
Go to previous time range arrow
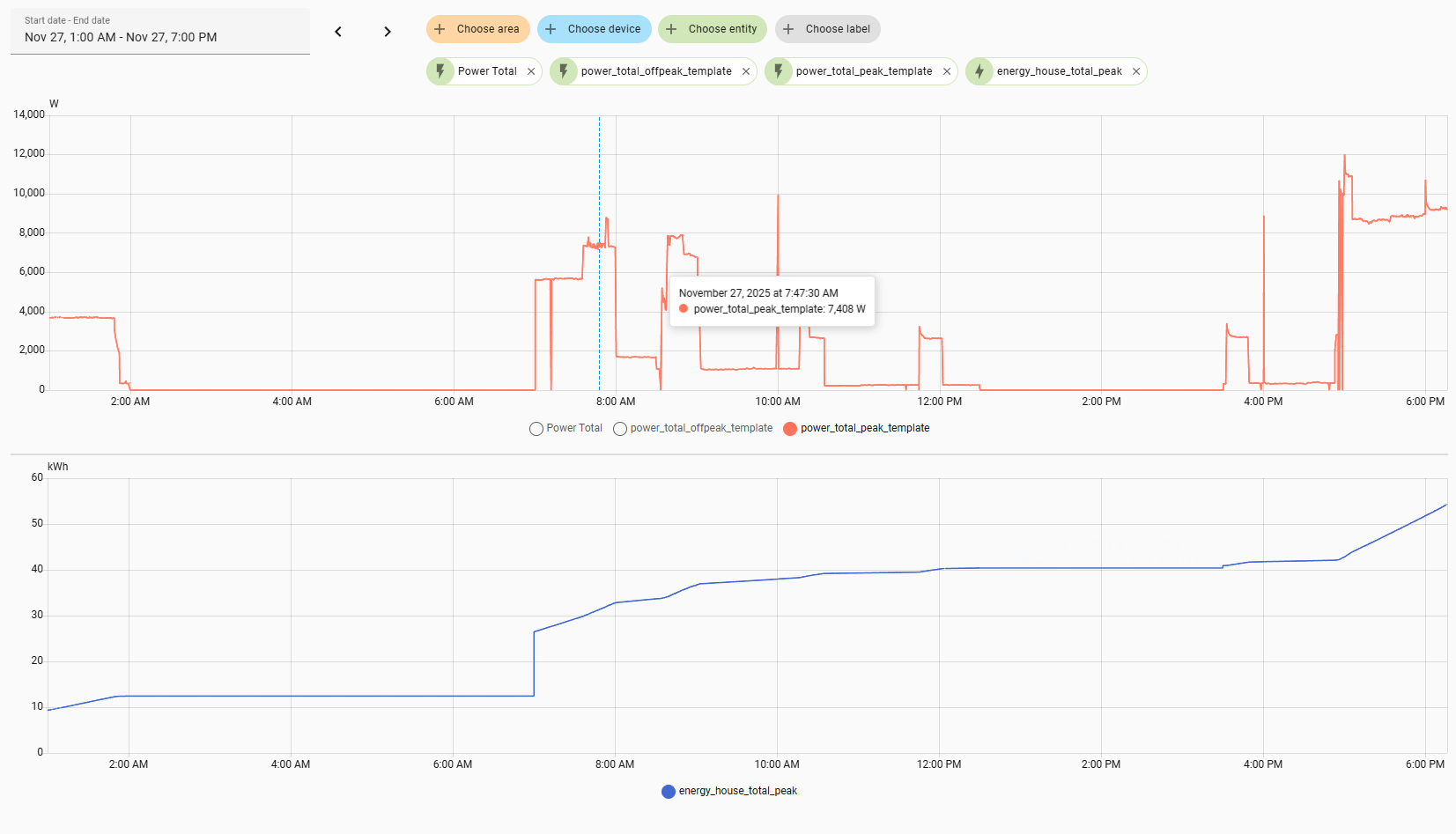(x=338, y=32)
